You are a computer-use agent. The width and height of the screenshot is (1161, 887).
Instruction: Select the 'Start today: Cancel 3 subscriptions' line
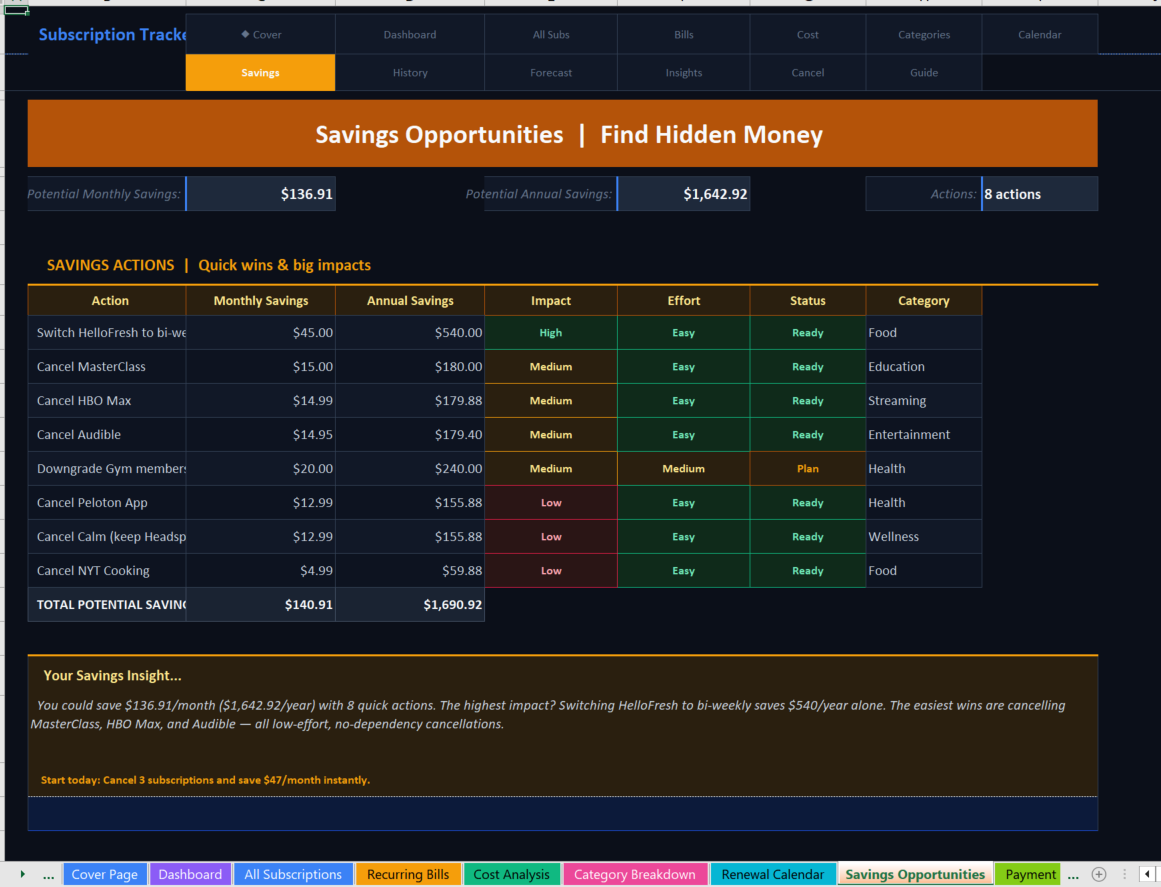[x=205, y=780]
